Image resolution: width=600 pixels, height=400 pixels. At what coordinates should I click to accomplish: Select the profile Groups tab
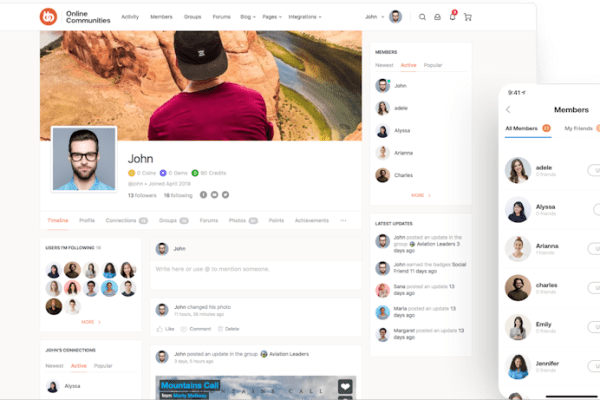click(174, 220)
